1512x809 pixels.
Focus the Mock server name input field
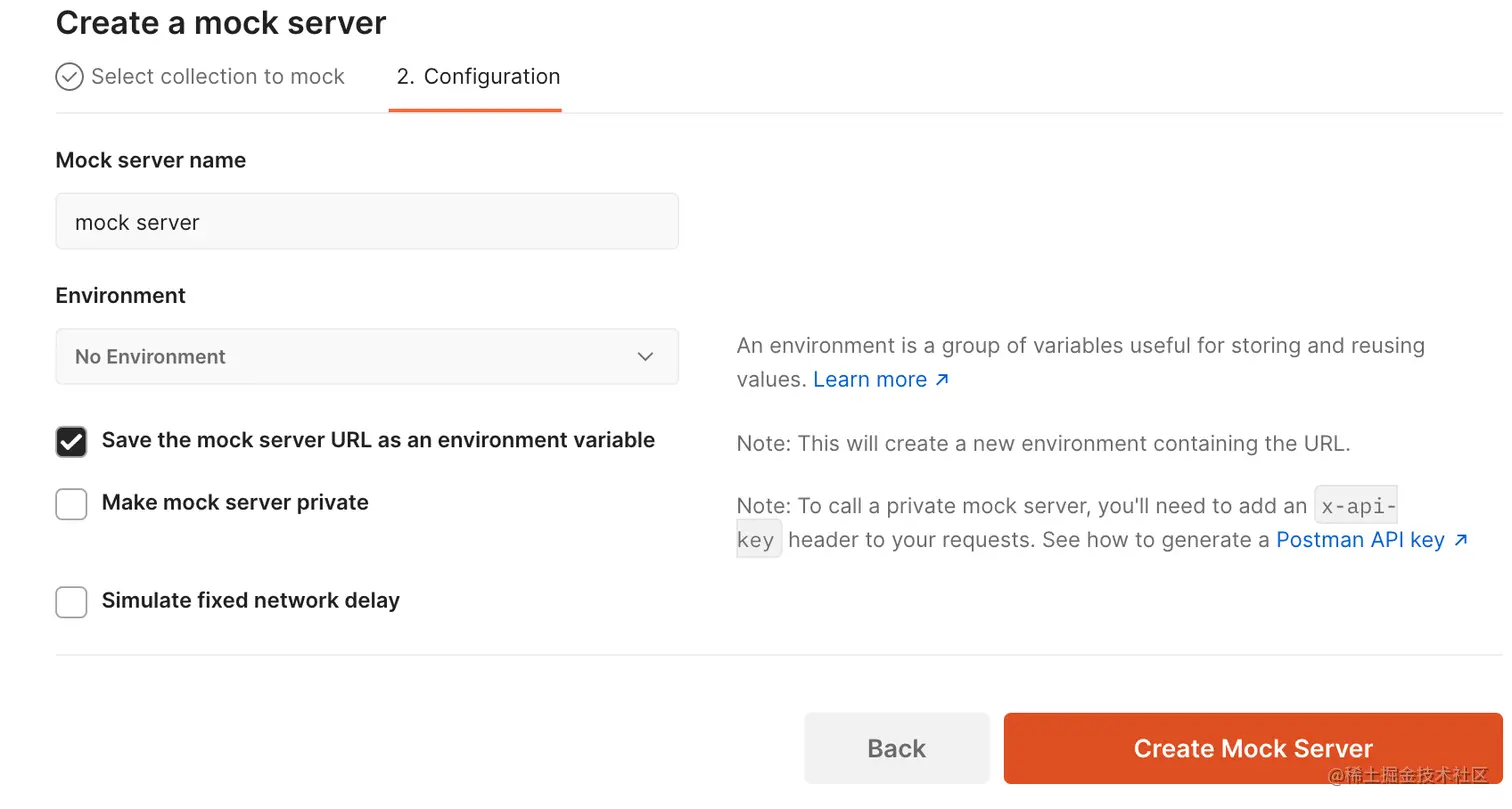pyautogui.click(x=366, y=222)
